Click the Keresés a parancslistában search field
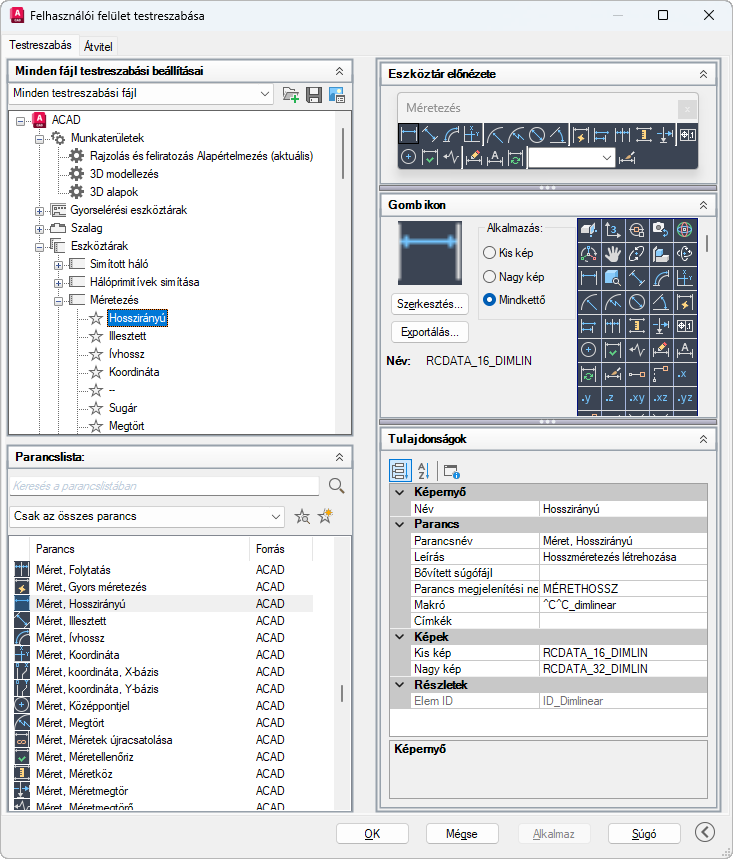 click(x=164, y=486)
